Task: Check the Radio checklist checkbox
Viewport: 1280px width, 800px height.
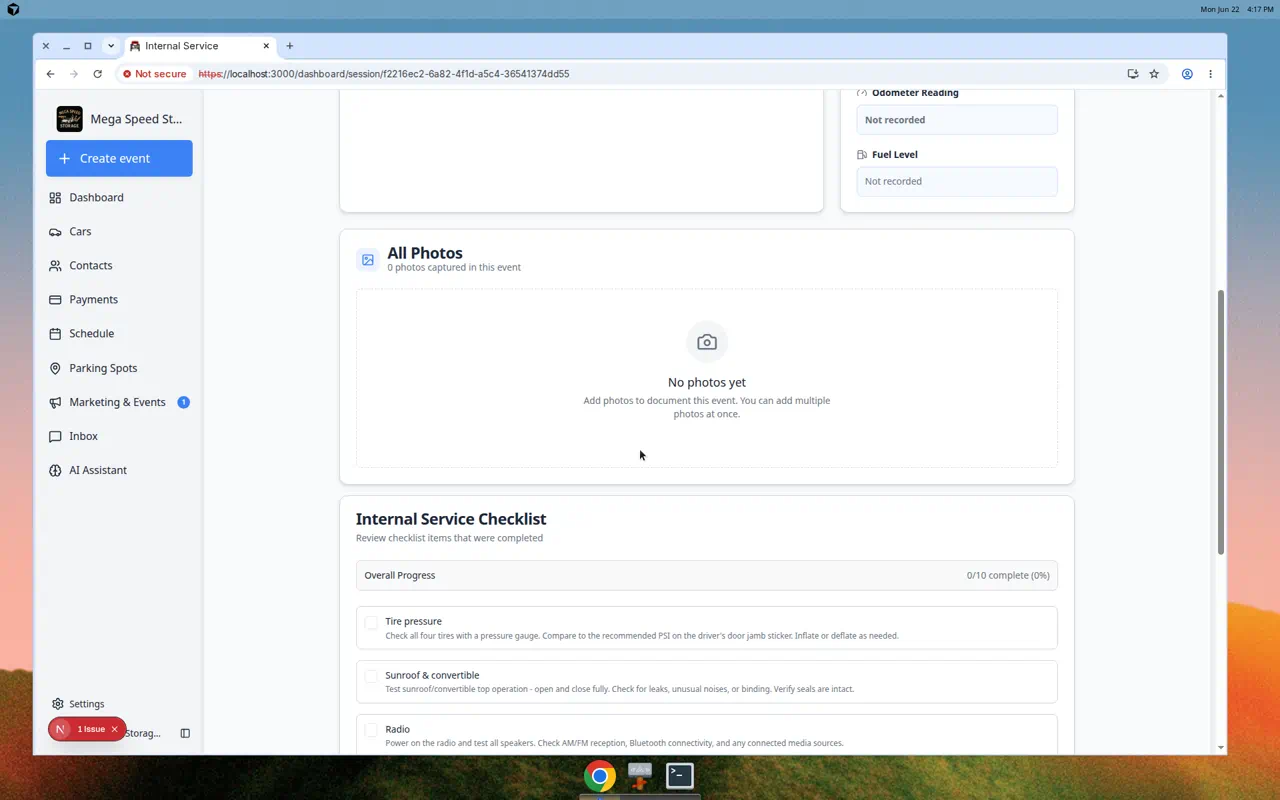Action: tap(371, 730)
